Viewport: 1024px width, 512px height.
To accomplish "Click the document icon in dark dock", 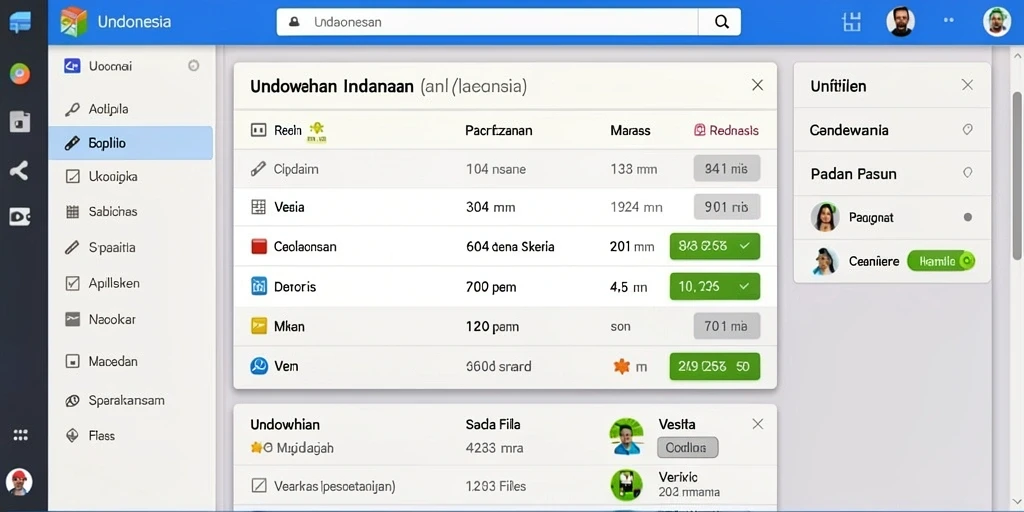I will click(20, 121).
